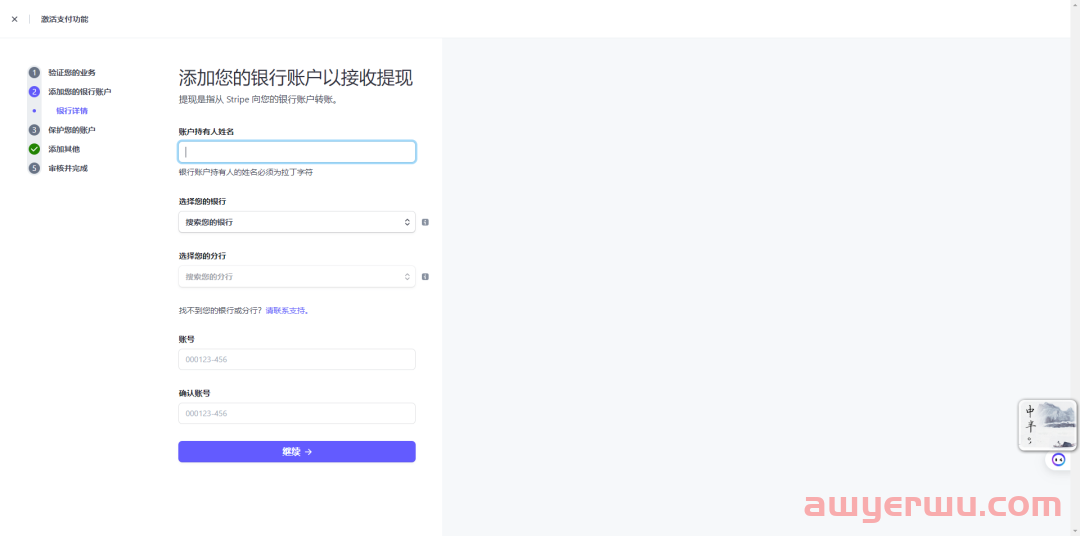
Task: Click the 账户持有人姓名 field label
Action: (206, 132)
